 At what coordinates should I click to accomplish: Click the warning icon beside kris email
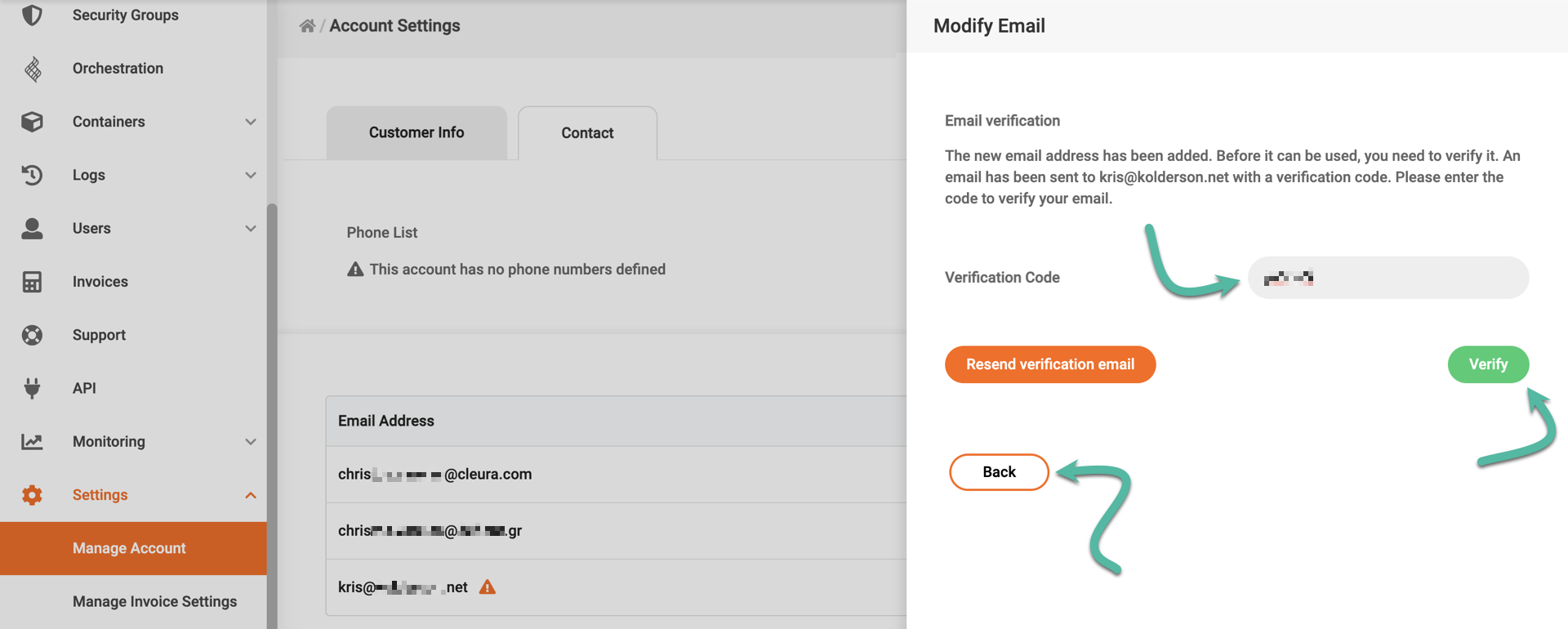coord(488,587)
